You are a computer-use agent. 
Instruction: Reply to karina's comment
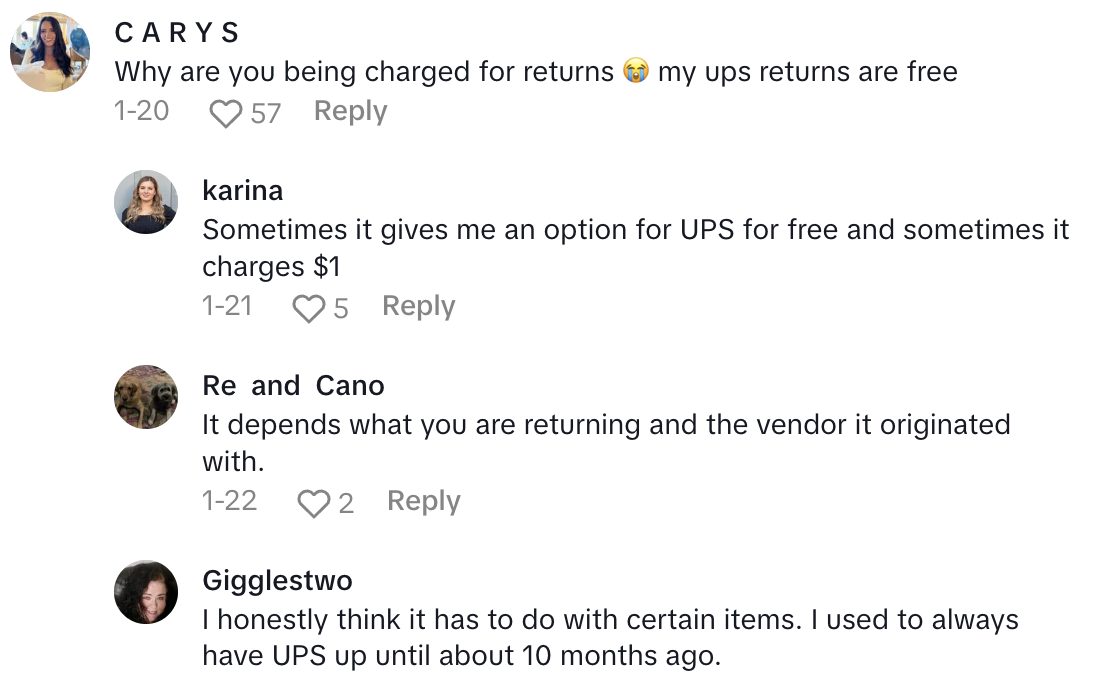[x=418, y=306]
